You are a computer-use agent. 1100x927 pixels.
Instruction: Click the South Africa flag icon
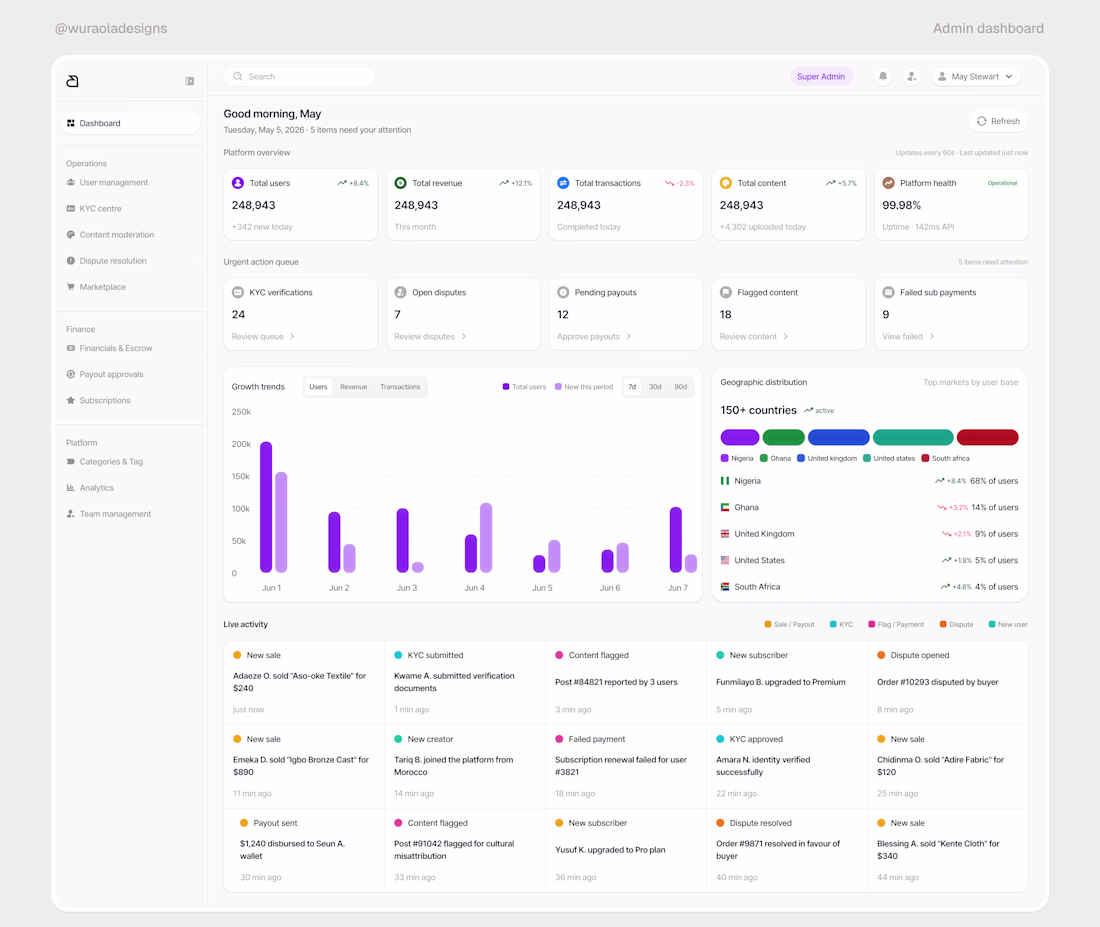tap(725, 587)
